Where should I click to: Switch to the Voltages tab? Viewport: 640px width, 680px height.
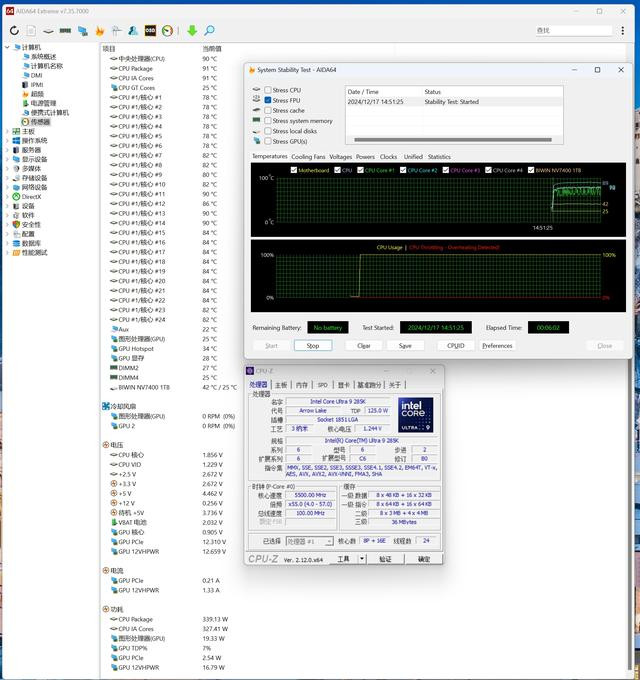[340, 157]
